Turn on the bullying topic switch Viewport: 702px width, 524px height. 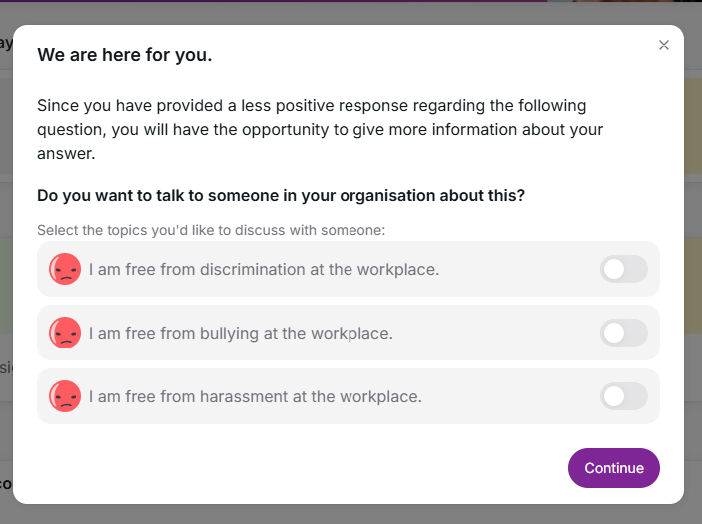pyautogui.click(x=624, y=333)
